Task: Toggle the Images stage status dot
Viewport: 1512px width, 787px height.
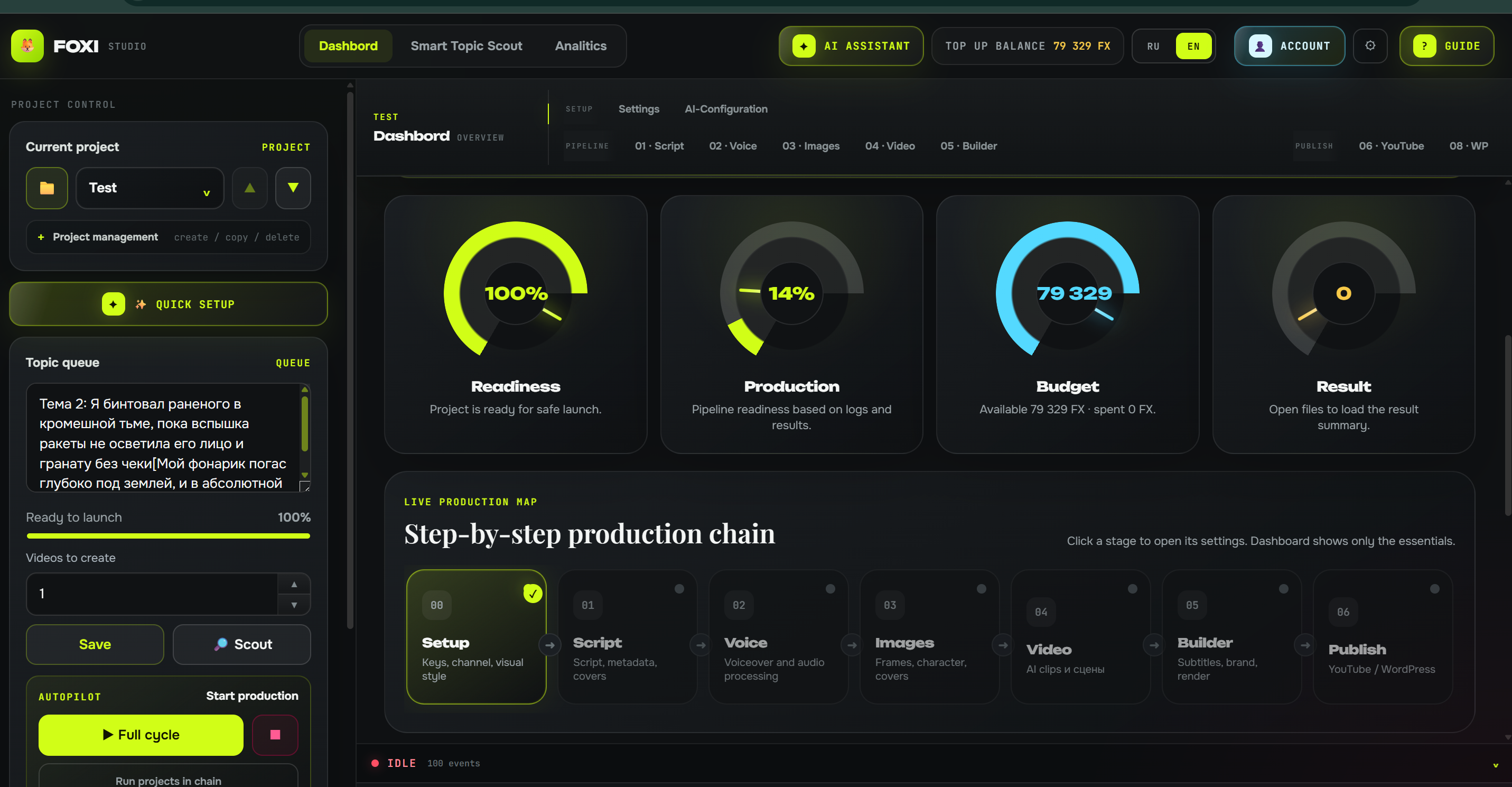Action: tap(982, 588)
